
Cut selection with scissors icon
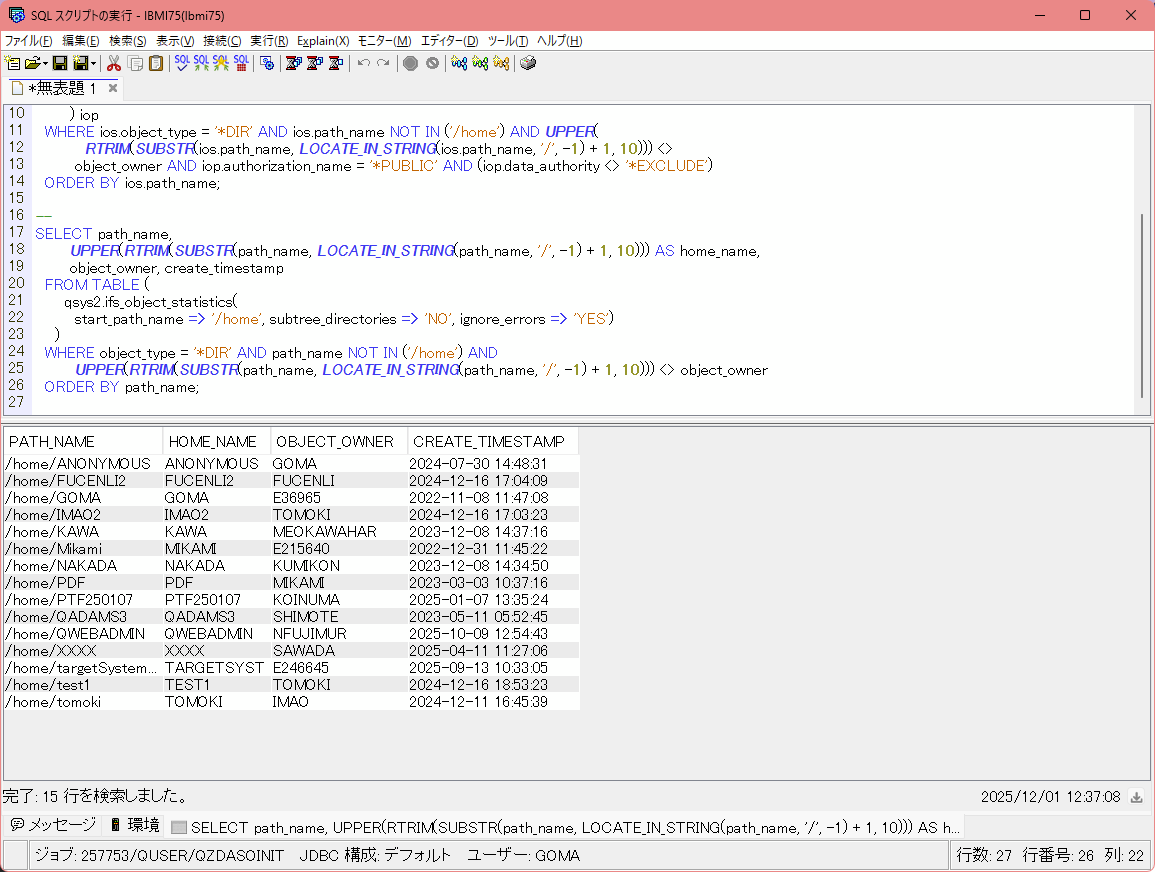pyautogui.click(x=114, y=63)
